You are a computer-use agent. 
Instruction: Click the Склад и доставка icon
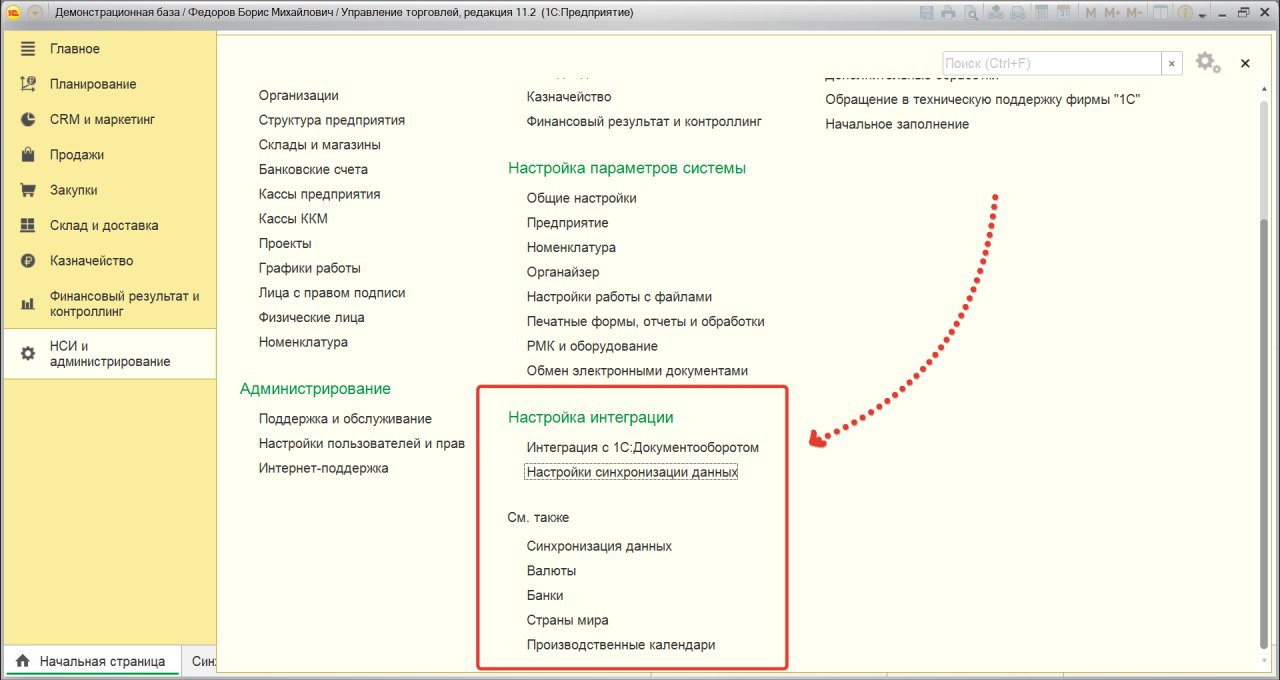tap(28, 225)
